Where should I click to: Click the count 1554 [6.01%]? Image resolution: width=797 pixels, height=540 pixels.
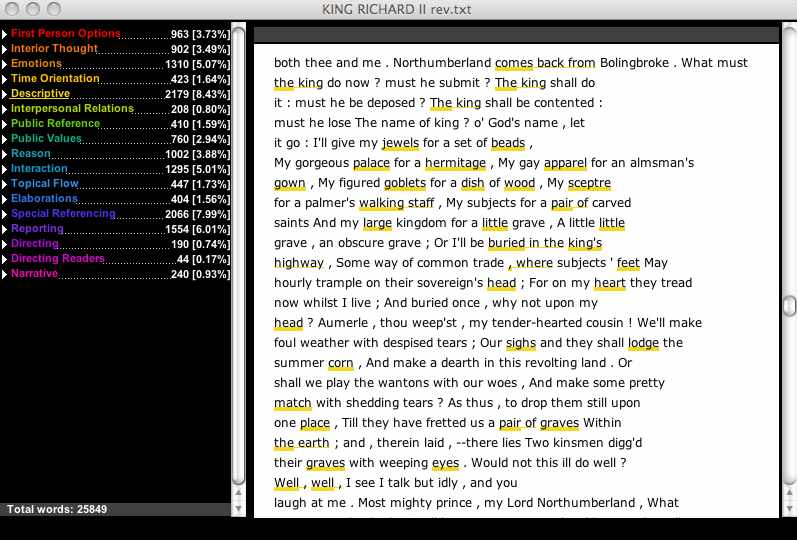[197, 229]
